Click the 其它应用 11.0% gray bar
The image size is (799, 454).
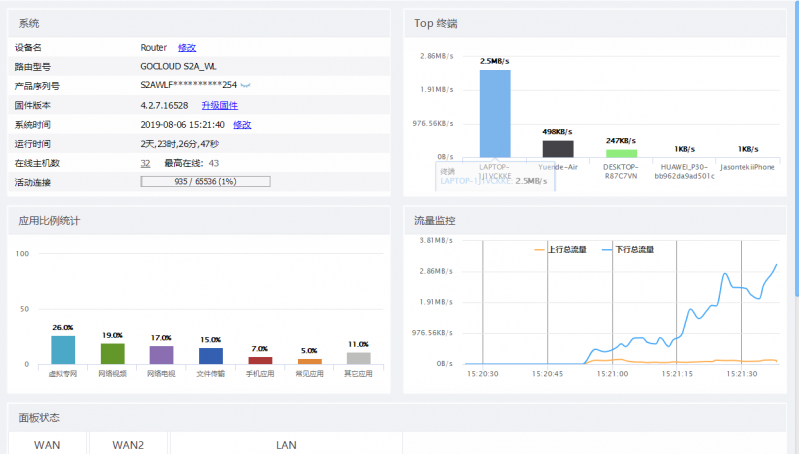(359, 358)
